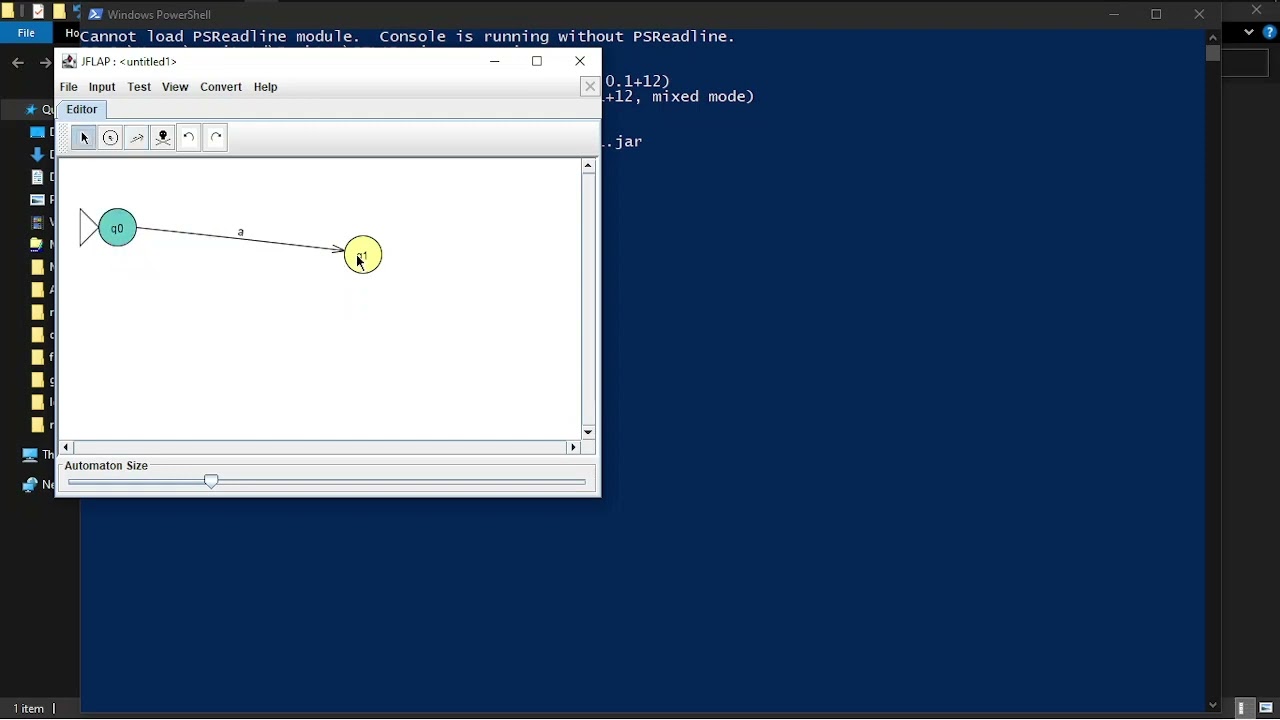This screenshot has height=720, width=1280.
Task: Click the '1 item' status text
Action: coord(28,708)
